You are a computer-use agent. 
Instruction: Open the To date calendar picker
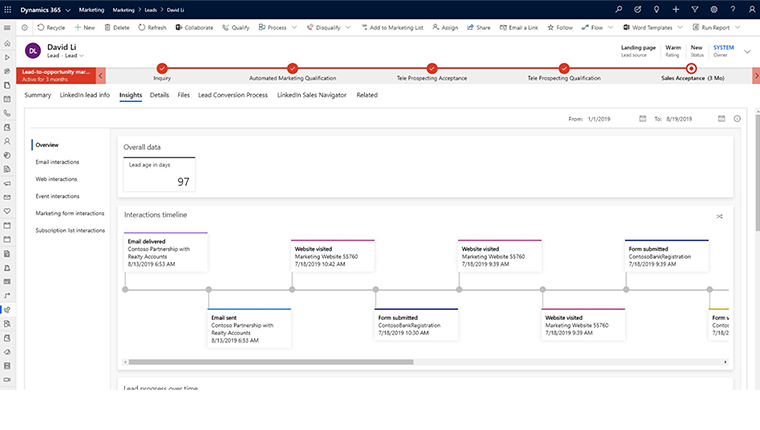coord(723,118)
